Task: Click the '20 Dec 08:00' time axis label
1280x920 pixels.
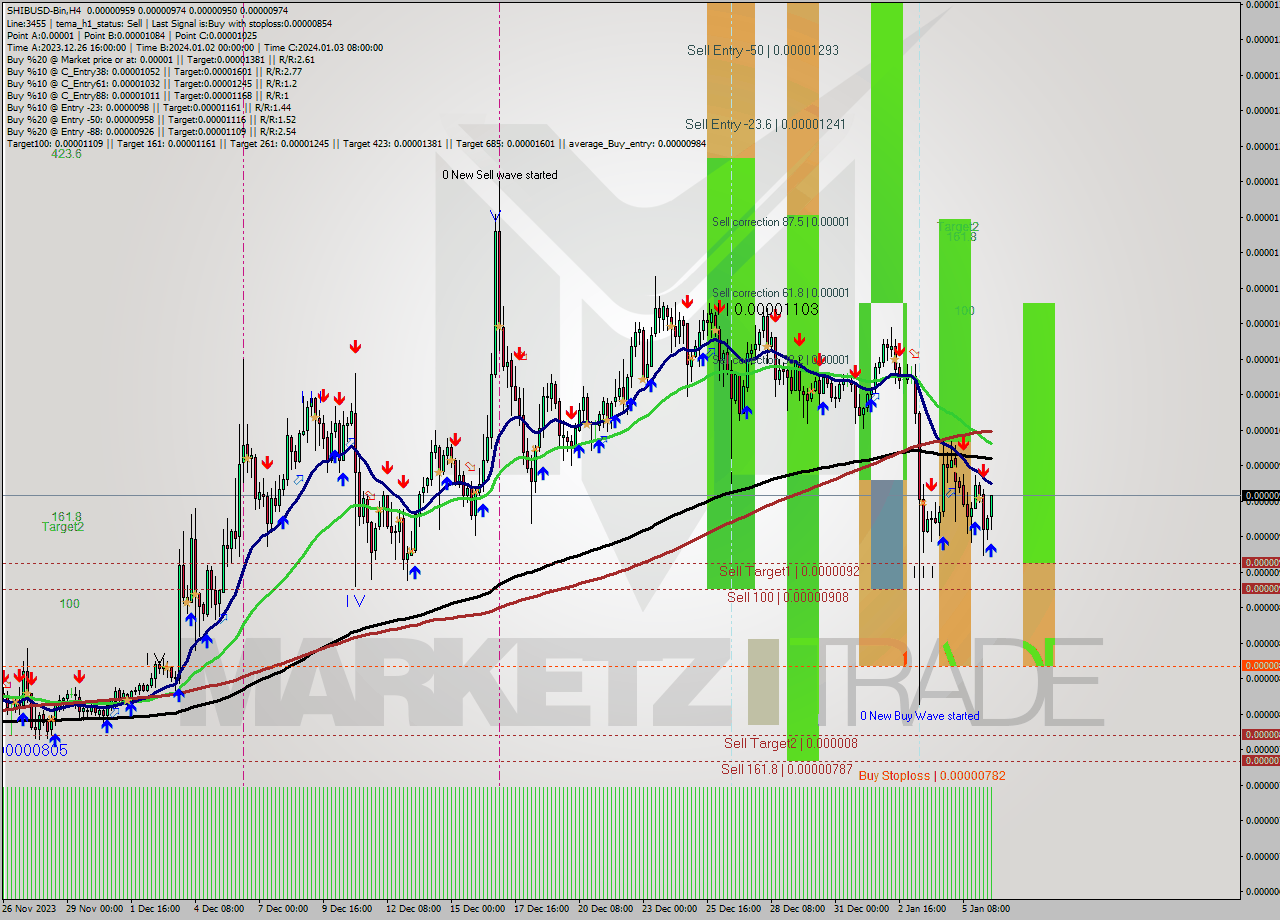Action: 605,909
